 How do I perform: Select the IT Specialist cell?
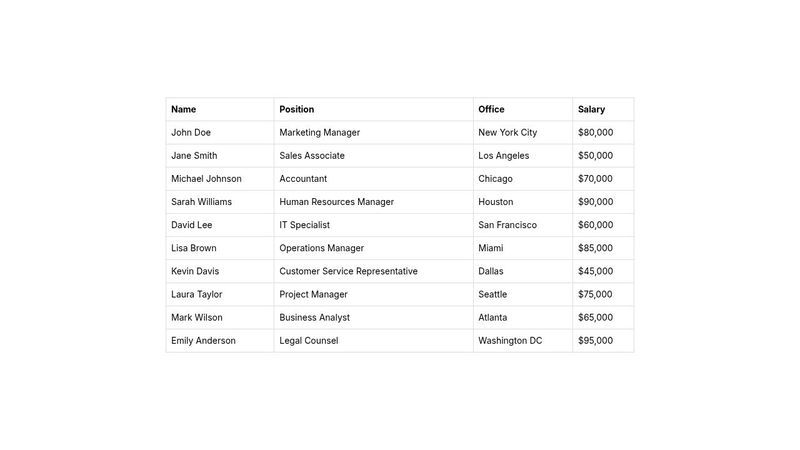pyautogui.click(x=305, y=225)
